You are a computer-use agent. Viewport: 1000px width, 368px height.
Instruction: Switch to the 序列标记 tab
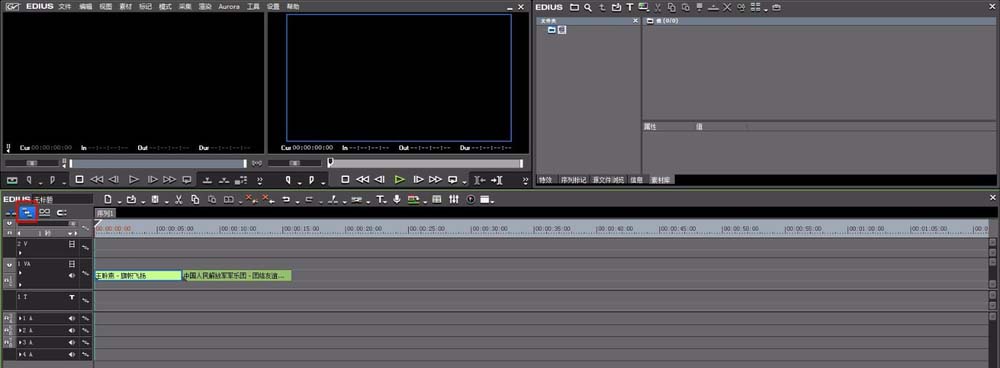(573, 180)
